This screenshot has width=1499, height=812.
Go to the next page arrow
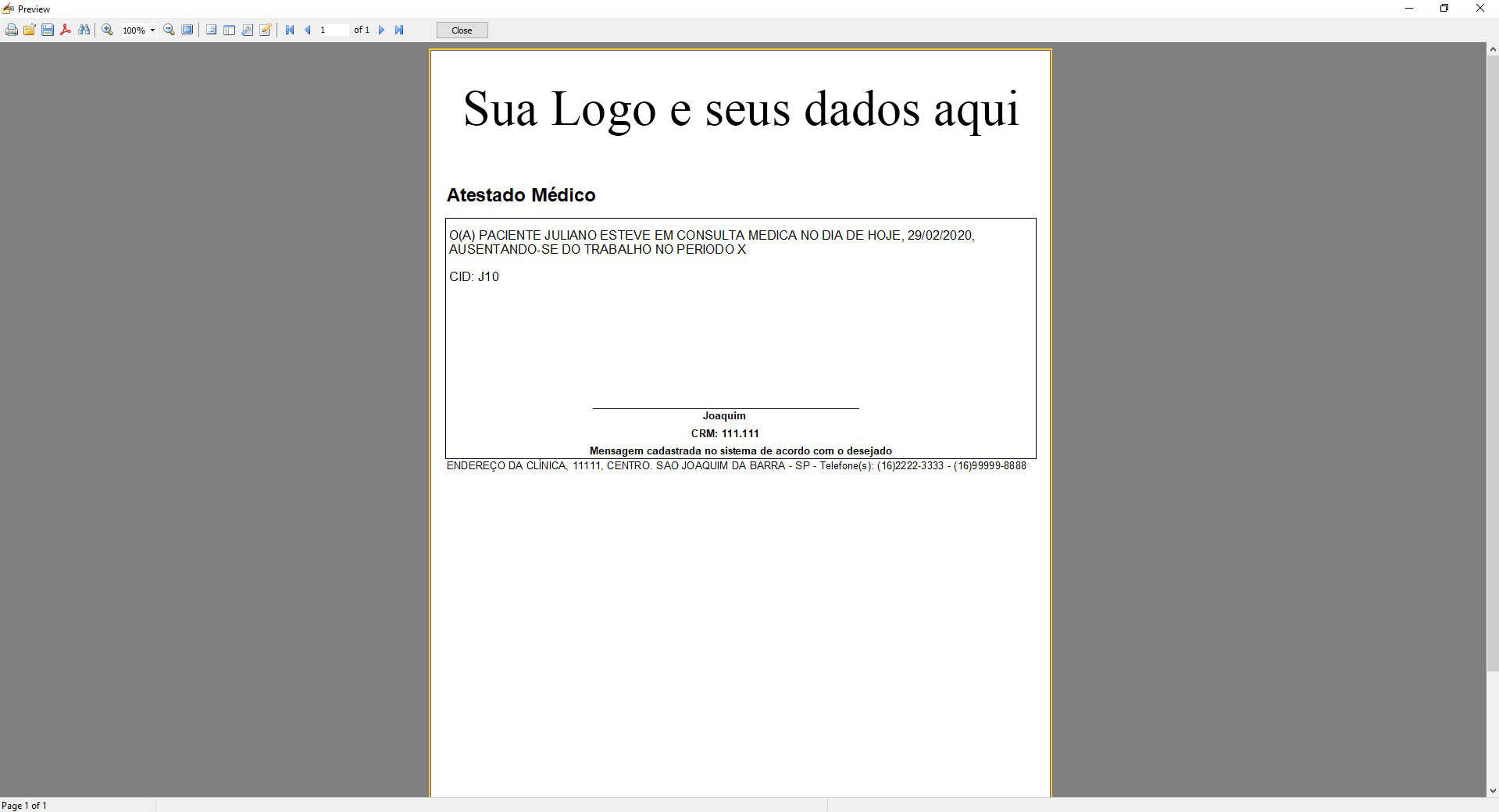point(381,30)
